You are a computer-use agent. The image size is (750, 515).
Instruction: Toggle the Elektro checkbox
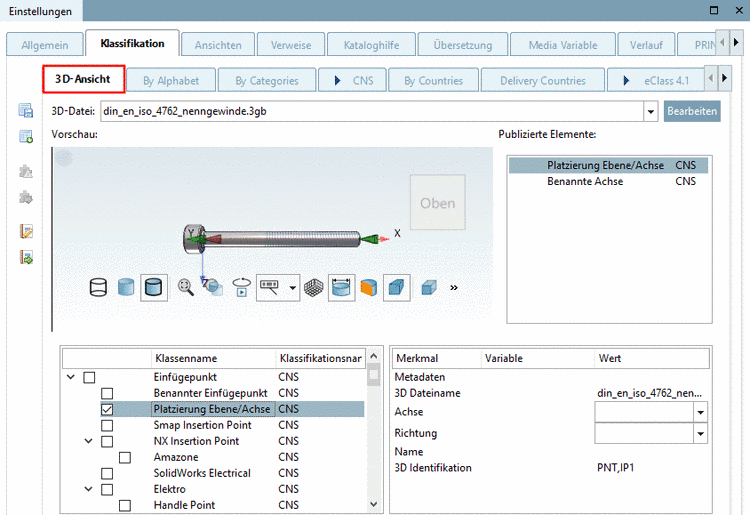coord(107,490)
